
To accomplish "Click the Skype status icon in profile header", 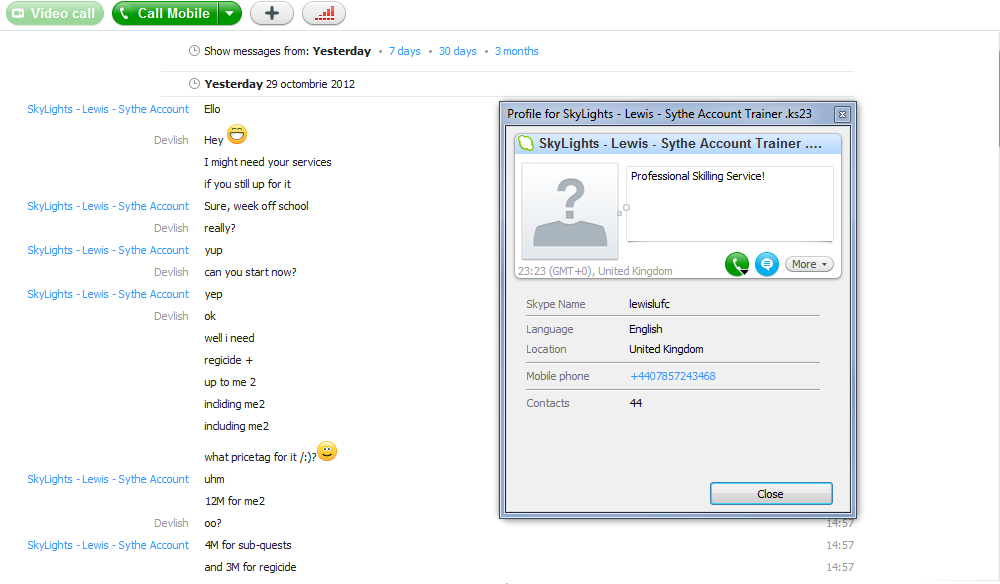I will pyautogui.click(x=526, y=143).
